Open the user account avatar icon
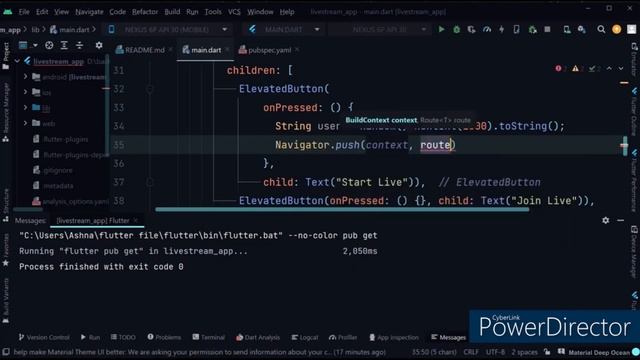The height and width of the screenshot is (360, 640). 632,29
